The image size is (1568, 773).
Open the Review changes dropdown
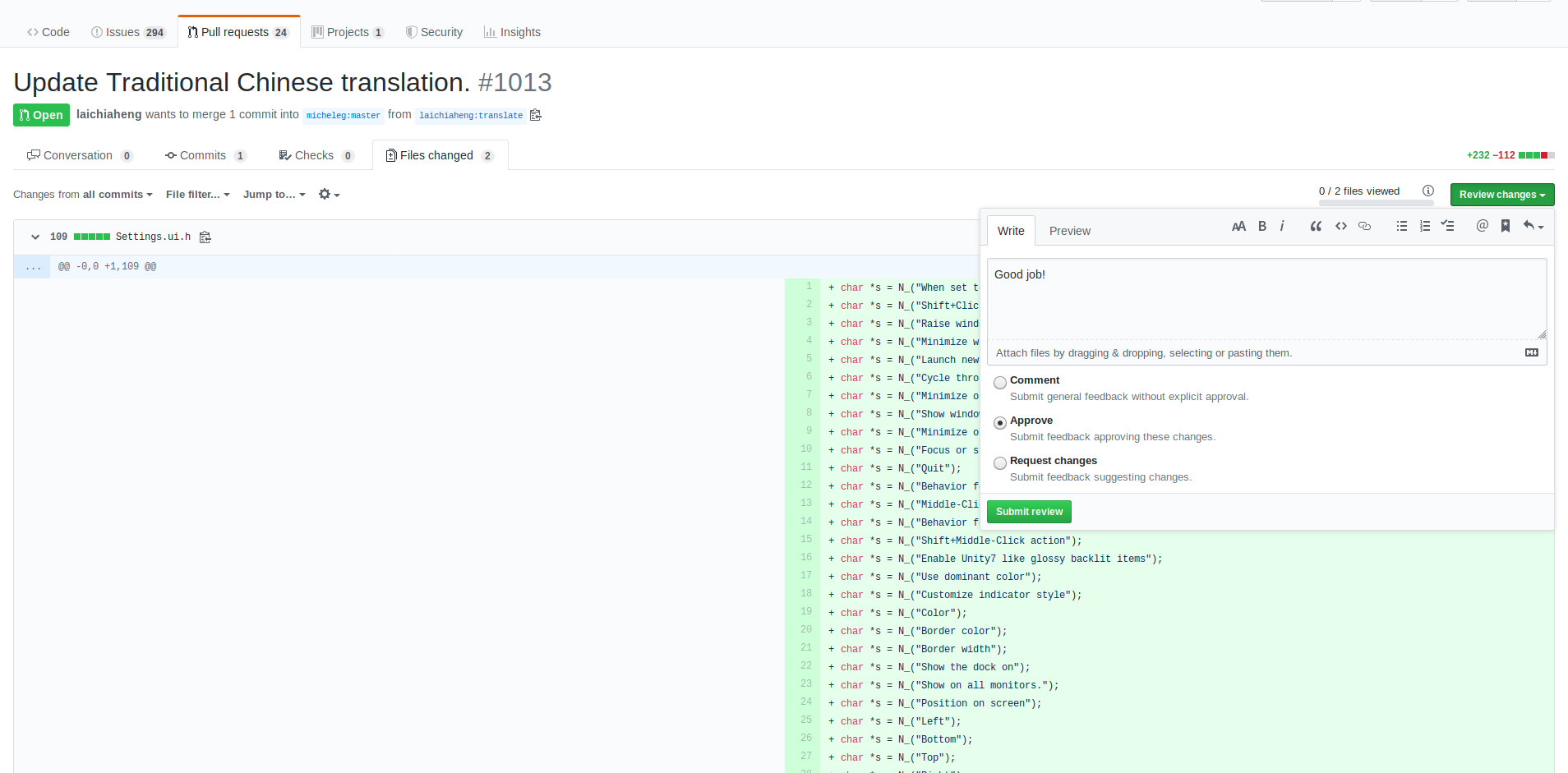click(x=1502, y=195)
